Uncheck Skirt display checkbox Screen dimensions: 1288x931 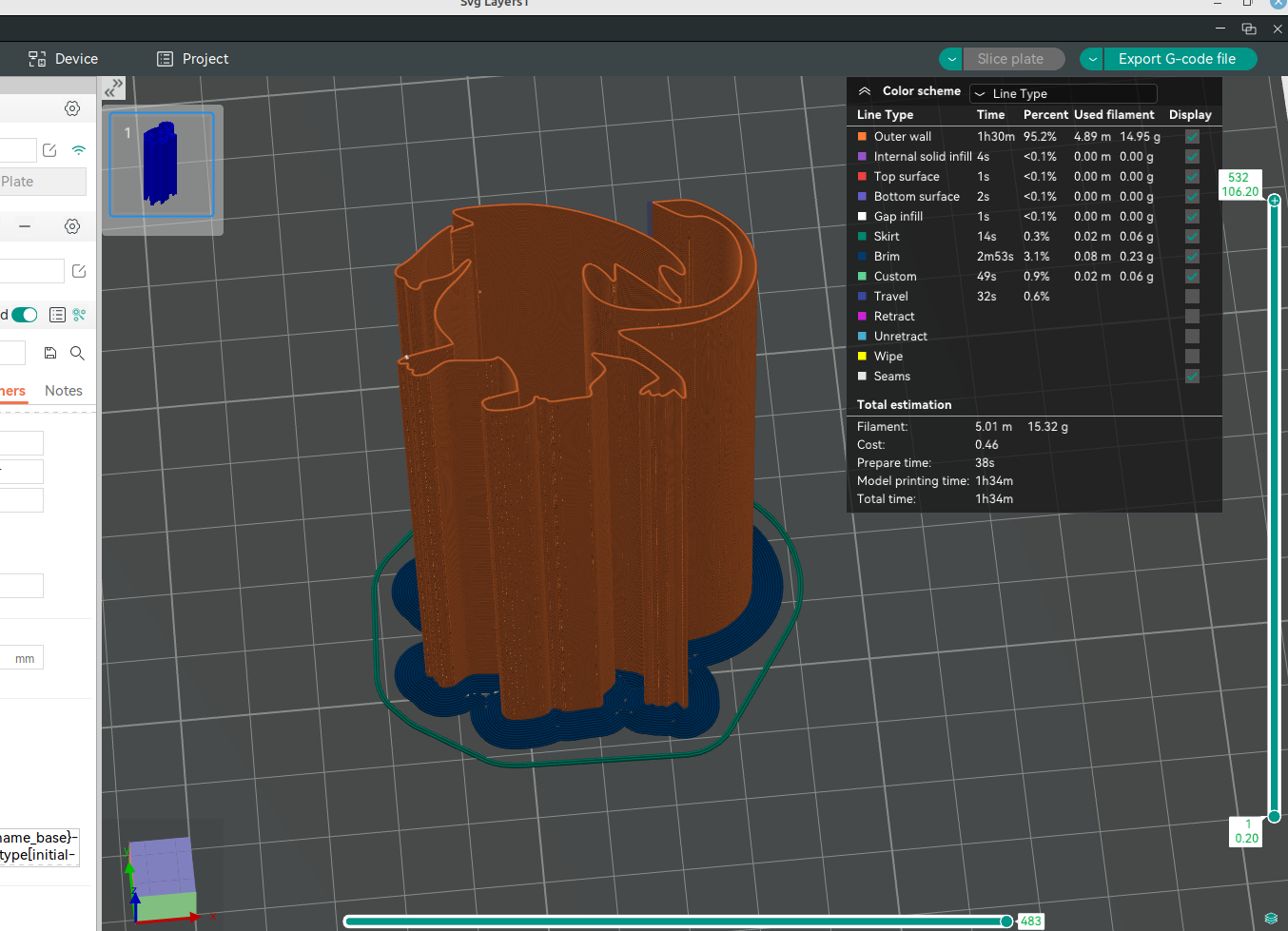(x=1192, y=237)
